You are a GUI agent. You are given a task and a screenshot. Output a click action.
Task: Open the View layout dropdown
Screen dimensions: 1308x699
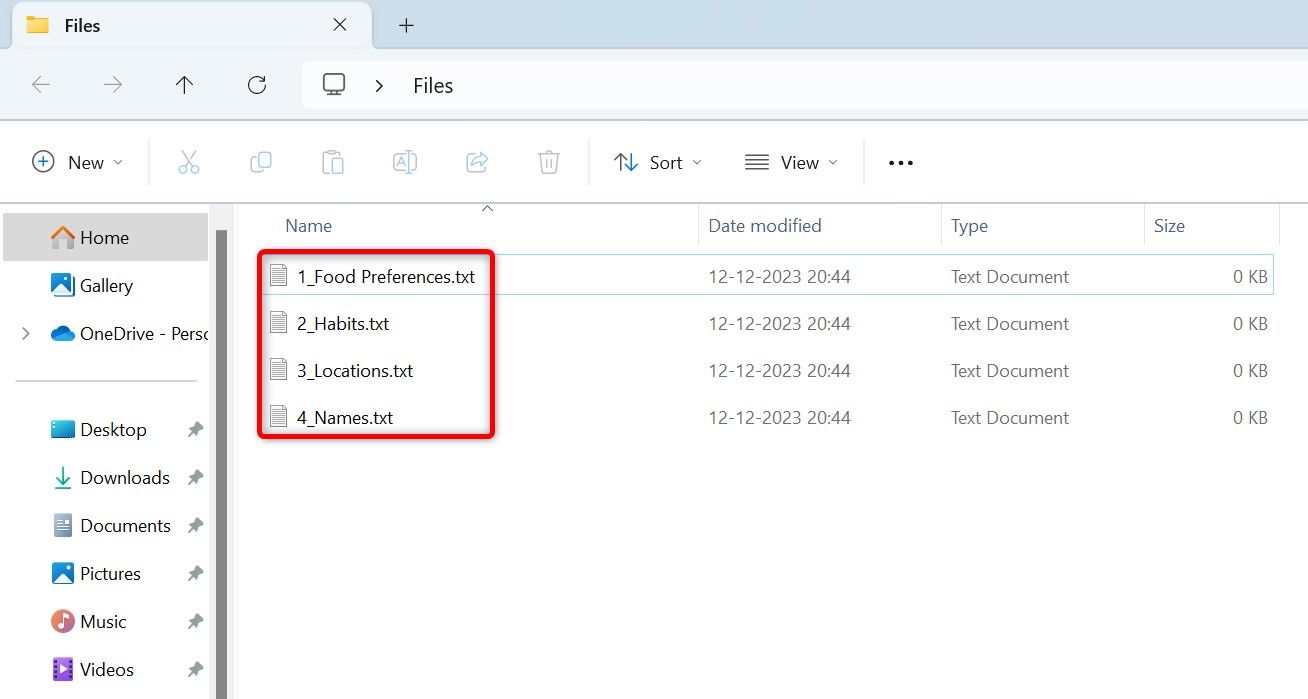(791, 162)
